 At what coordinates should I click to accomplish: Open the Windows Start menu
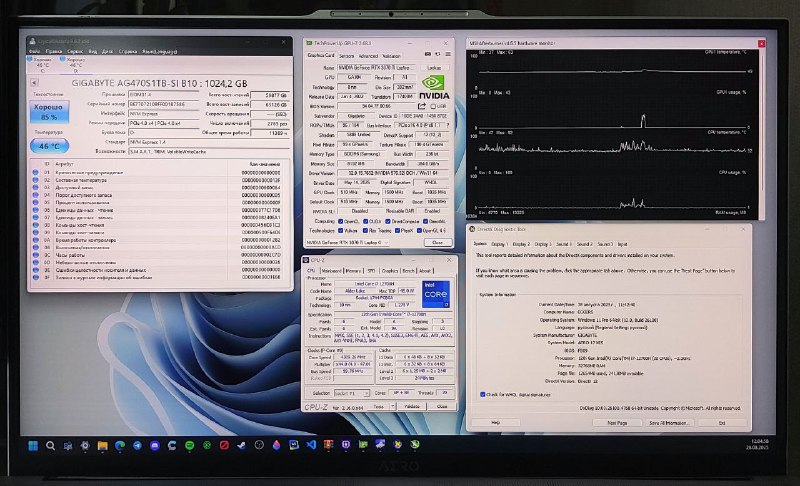pos(33,446)
